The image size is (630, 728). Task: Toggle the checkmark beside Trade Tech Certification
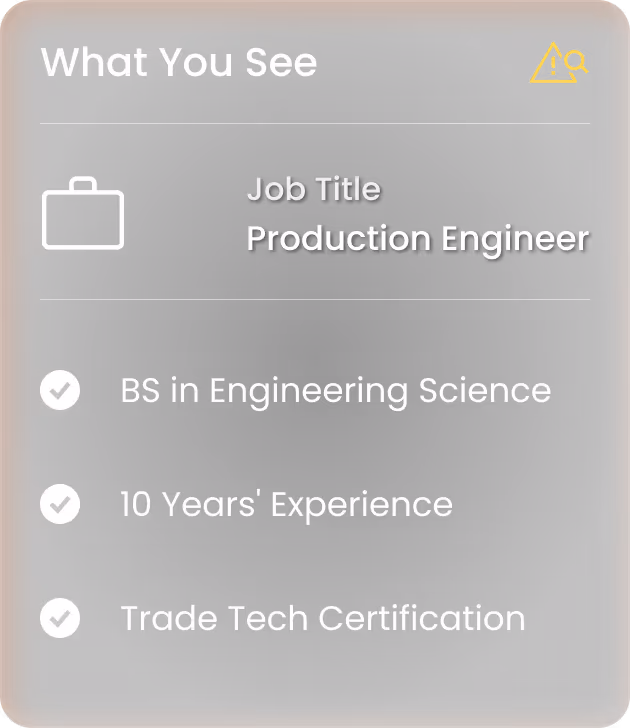[x=60, y=618]
